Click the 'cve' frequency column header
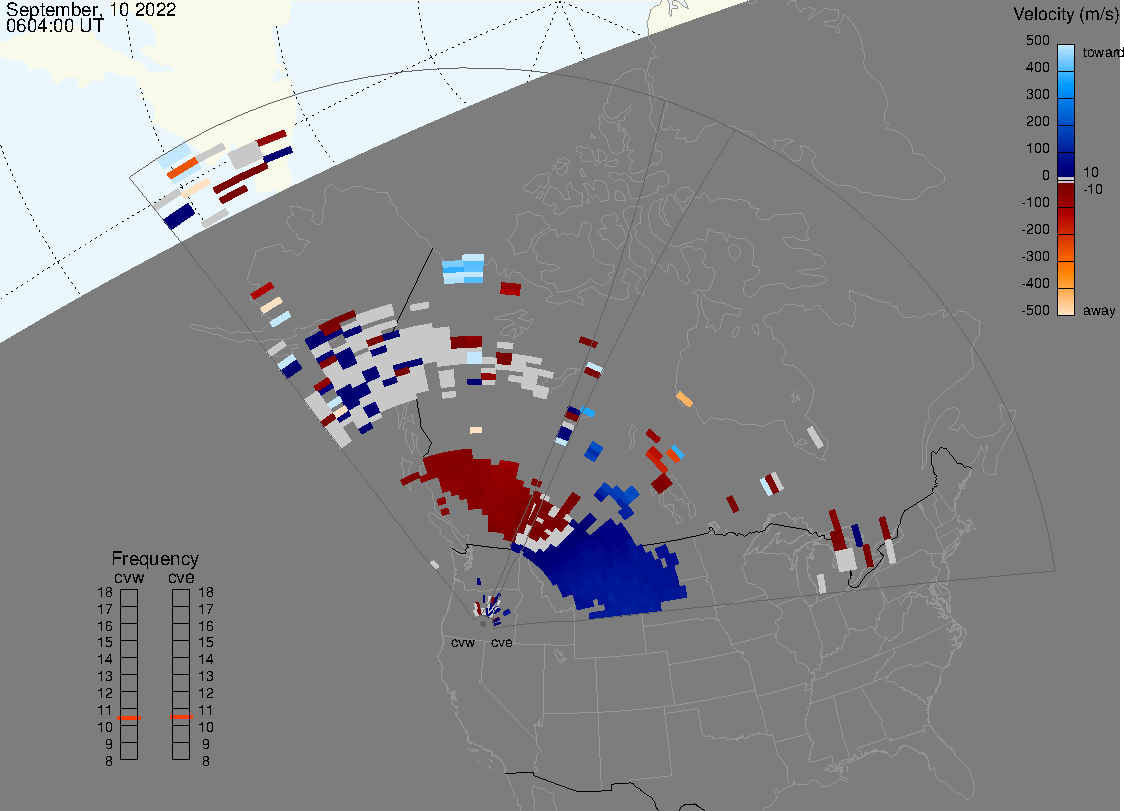This screenshot has width=1124, height=811. click(181, 577)
